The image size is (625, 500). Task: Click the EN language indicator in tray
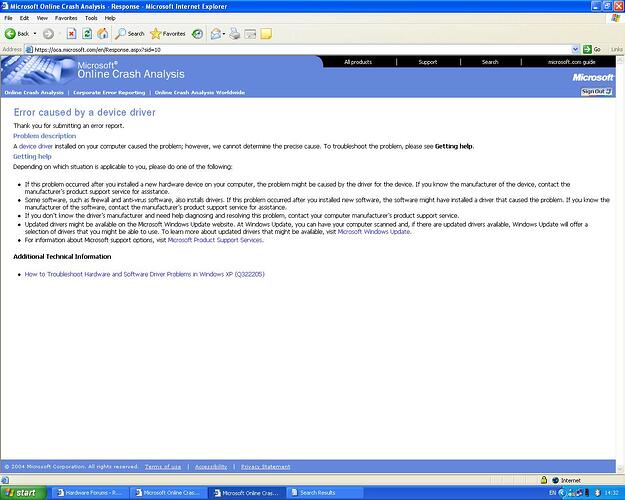pos(552,493)
